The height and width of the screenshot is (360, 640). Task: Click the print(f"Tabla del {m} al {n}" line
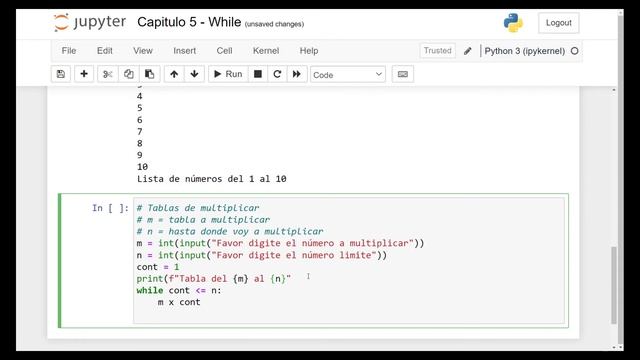click(213, 279)
